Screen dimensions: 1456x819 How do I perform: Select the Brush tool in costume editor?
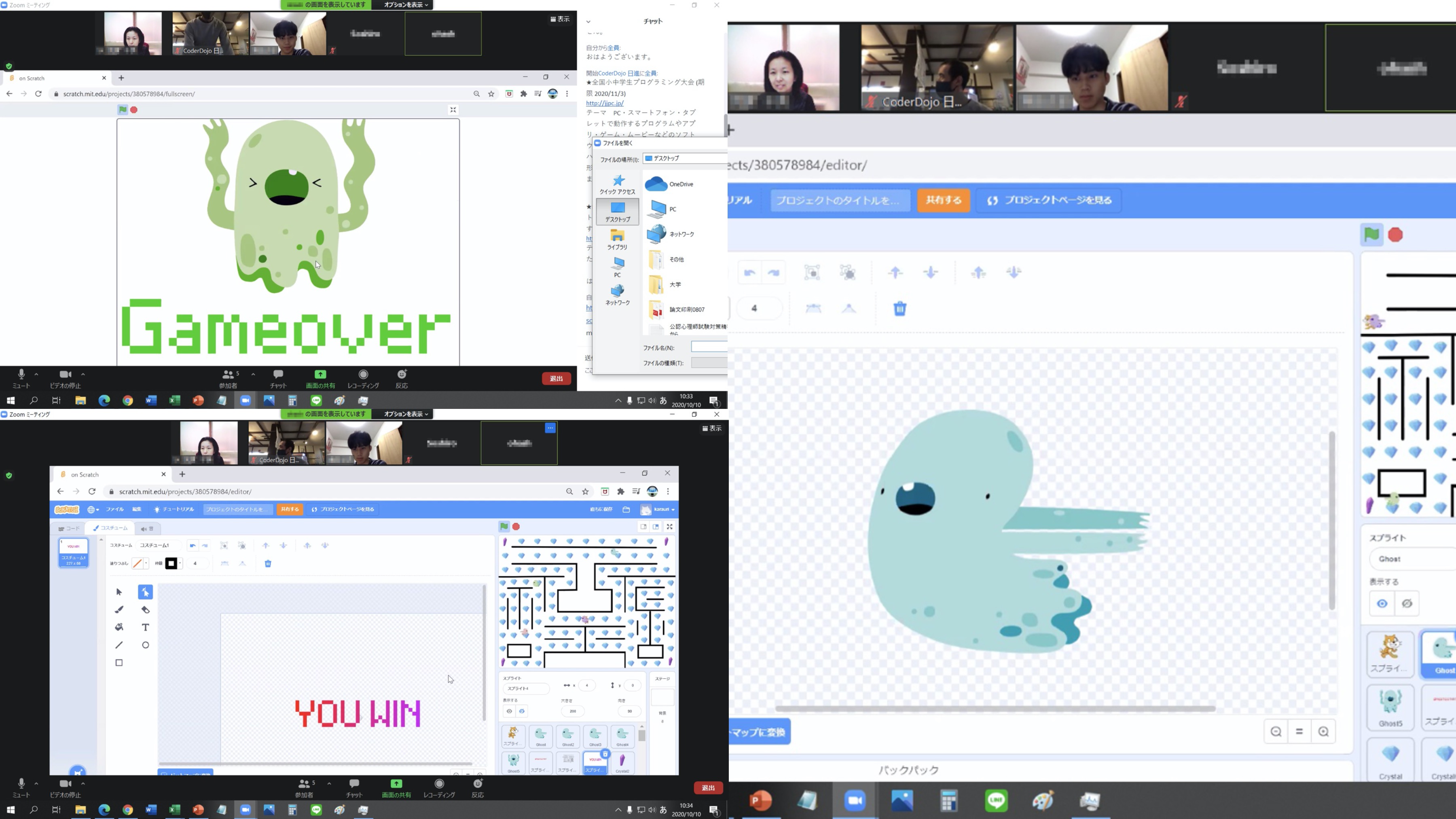click(x=119, y=610)
